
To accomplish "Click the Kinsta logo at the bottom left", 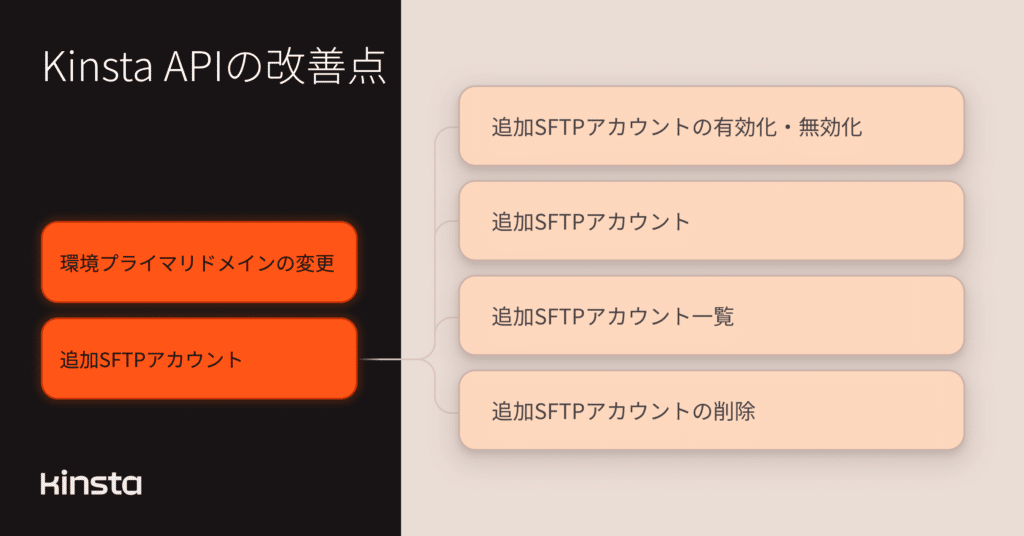I will [91, 482].
